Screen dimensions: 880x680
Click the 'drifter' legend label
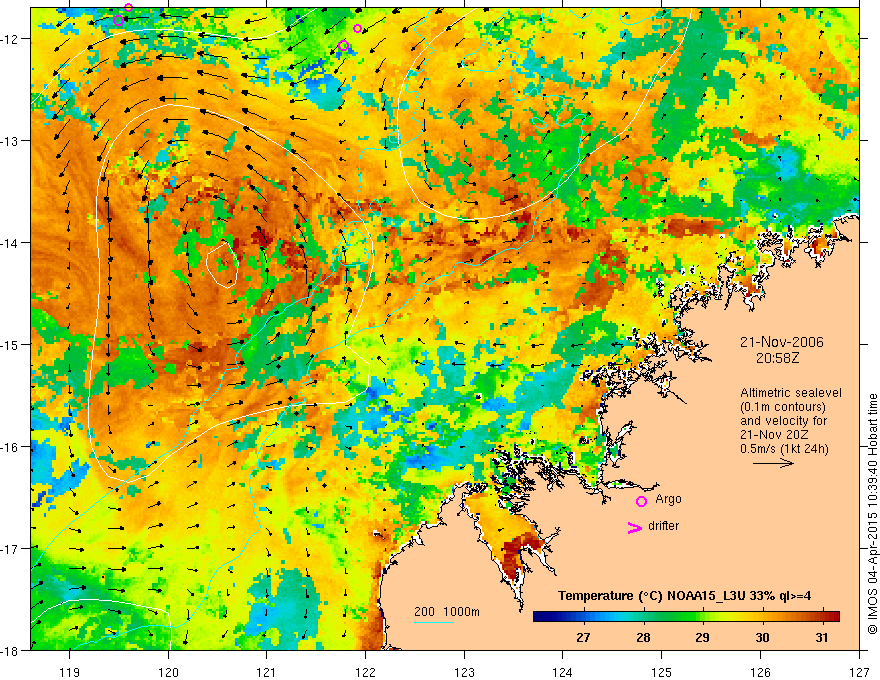[x=663, y=526]
